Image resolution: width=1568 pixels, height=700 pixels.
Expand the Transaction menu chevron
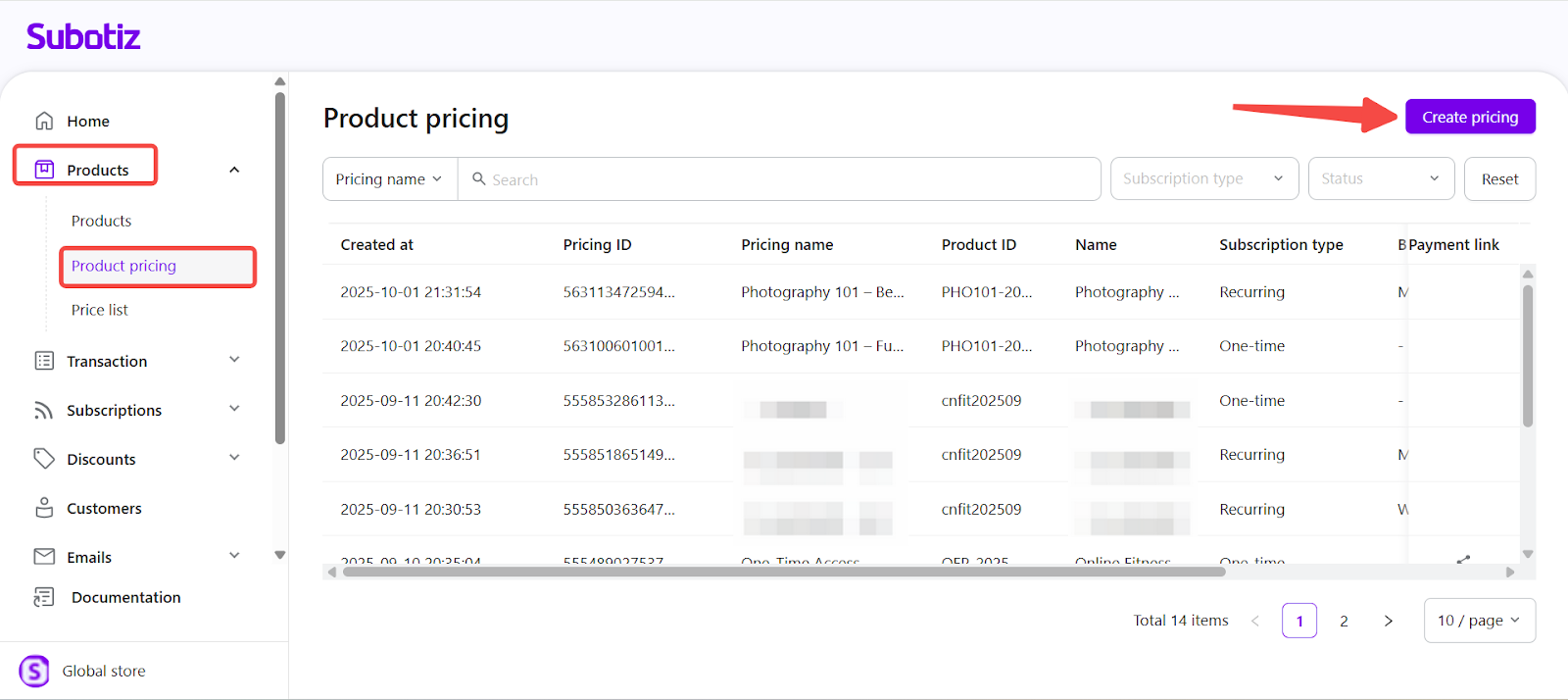tap(234, 360)
